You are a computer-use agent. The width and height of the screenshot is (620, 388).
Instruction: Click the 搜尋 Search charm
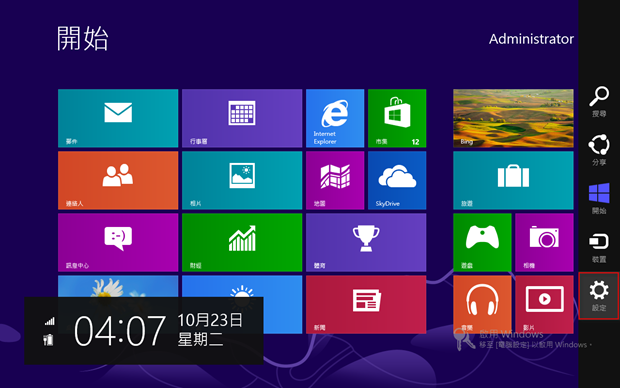coord(599,102)
